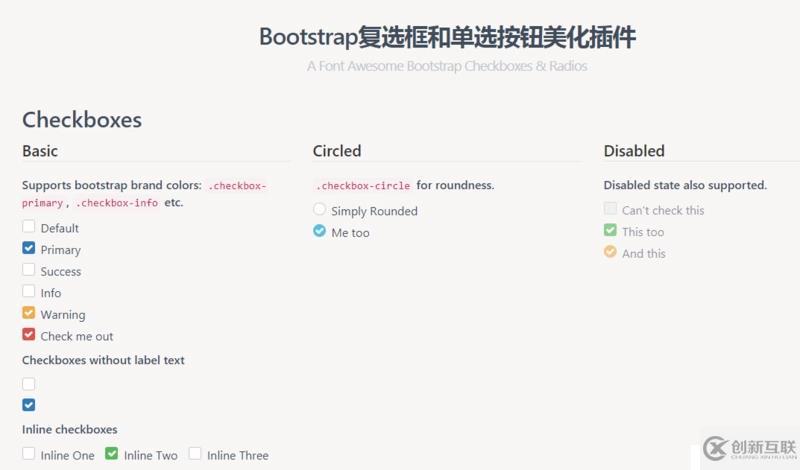
Task: Click the Default label text
Action: coord(60,228)
